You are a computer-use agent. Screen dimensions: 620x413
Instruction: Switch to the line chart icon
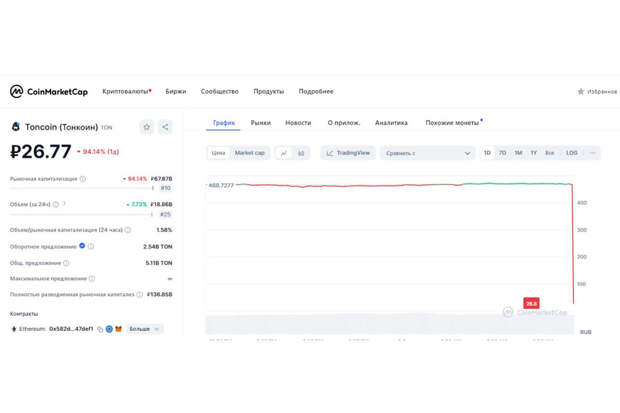tap(284, 153)
